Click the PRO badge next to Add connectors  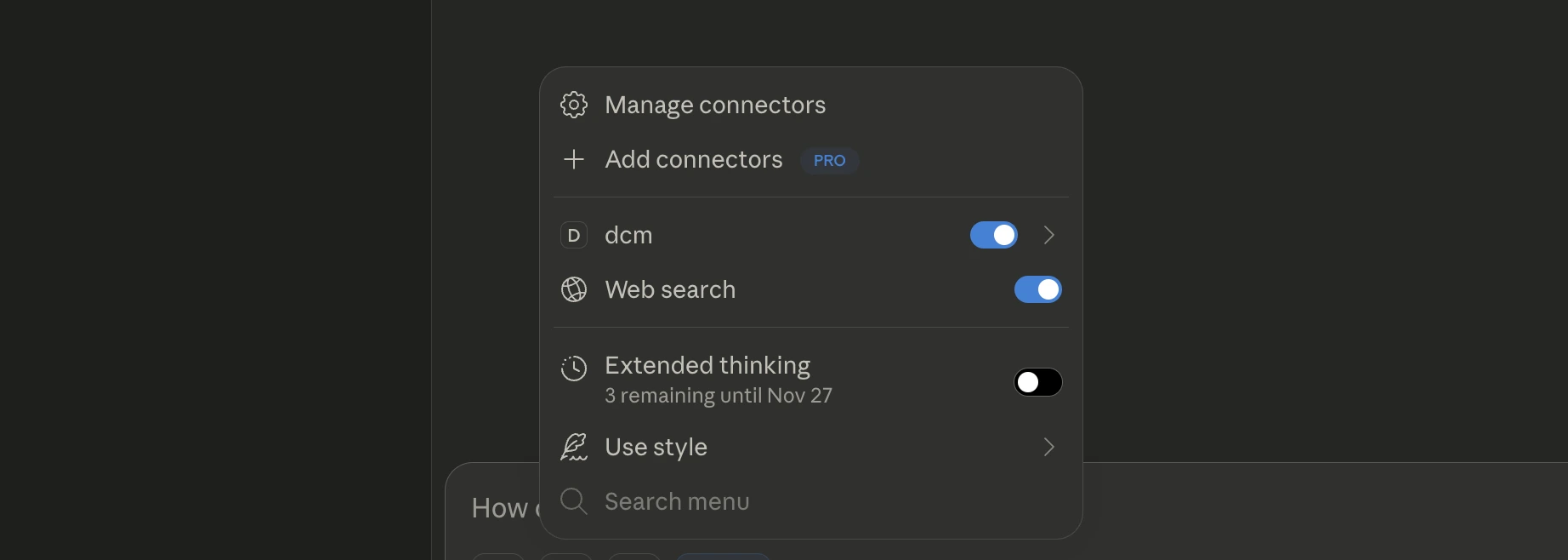(829, 160)
